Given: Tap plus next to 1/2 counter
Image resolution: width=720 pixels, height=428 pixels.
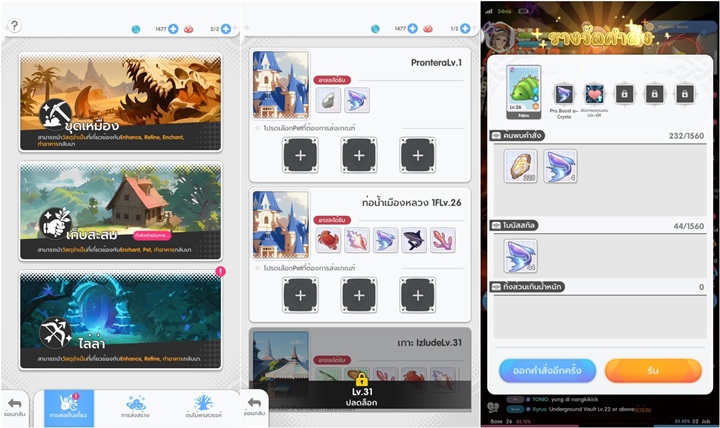Looking at the screenshot, I should [x=465, y=28].
